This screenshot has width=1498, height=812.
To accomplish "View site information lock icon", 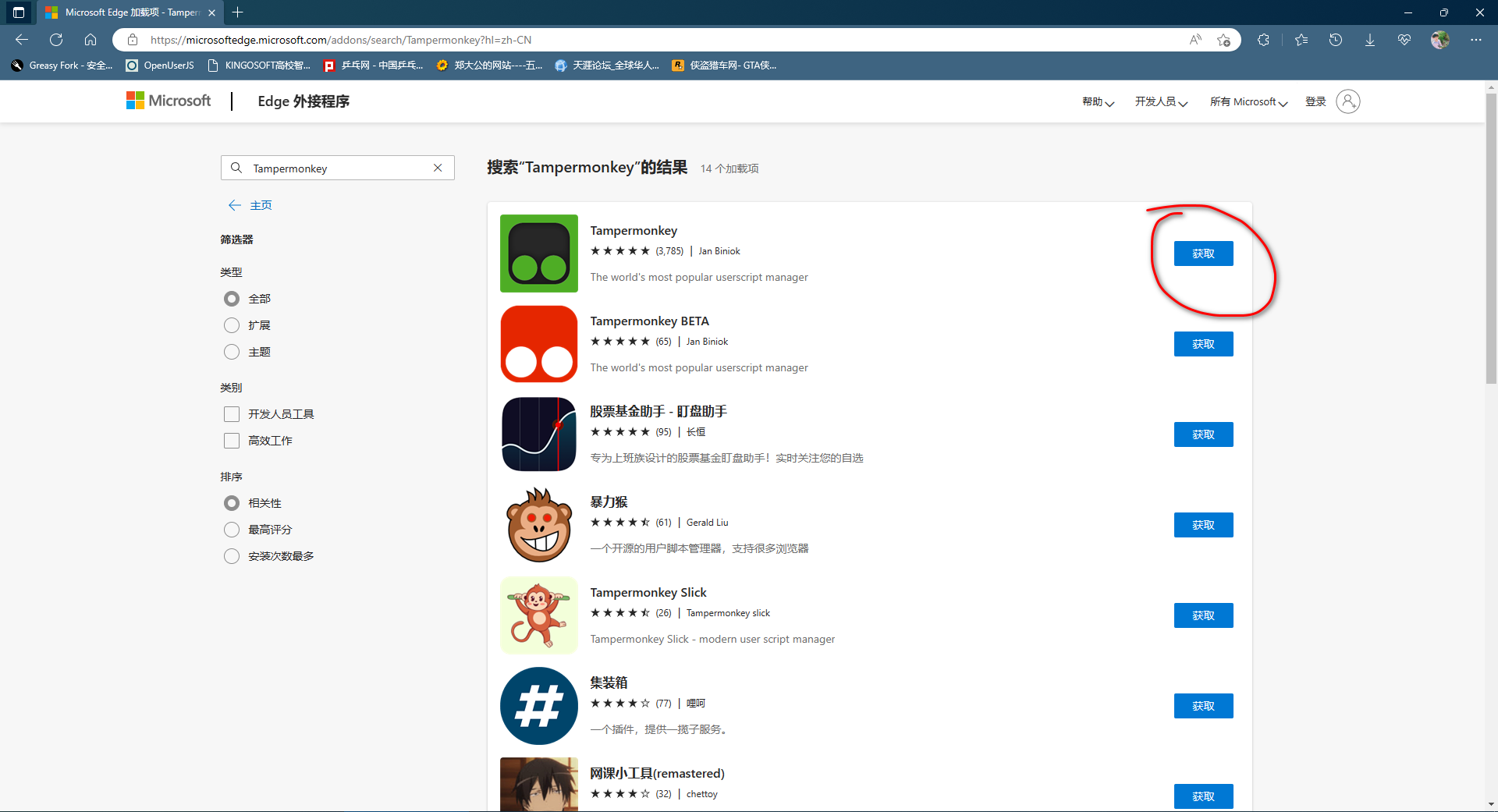I will coord(133,40).
